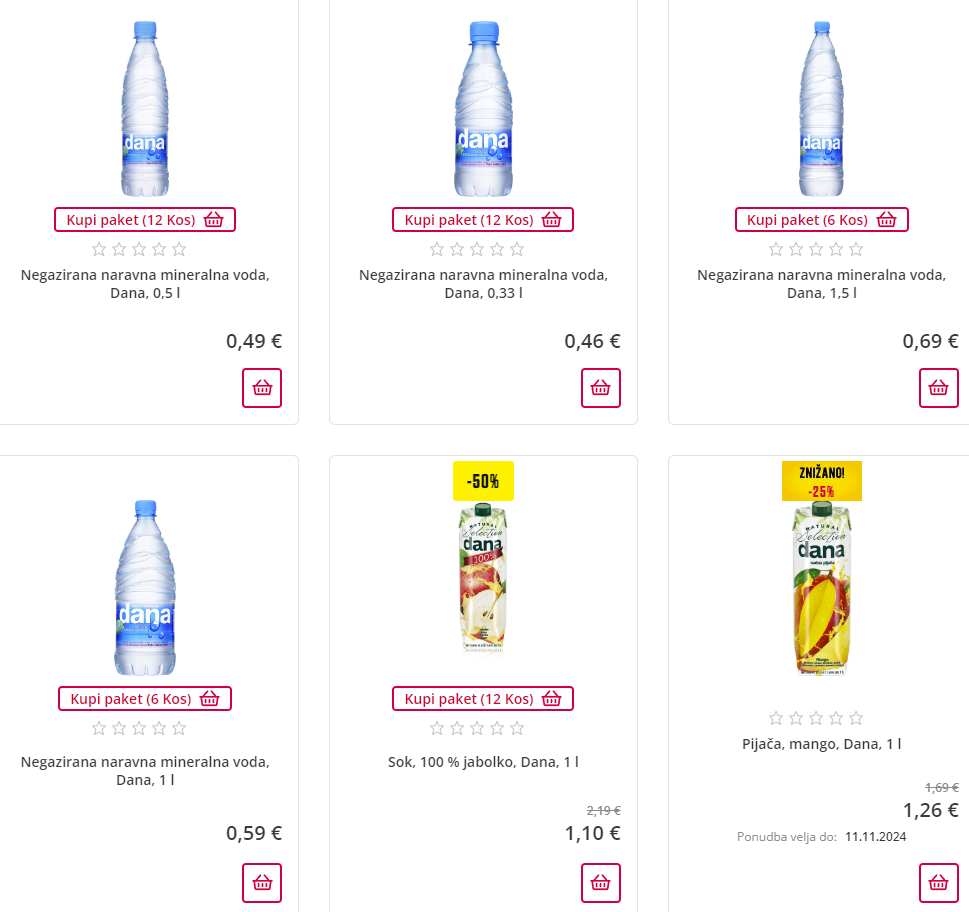This screenshot has height=912, width=969.
Task: Open Negazirana mineralna voda Dana 0,5 l title
Action: (x=145, y=283)
